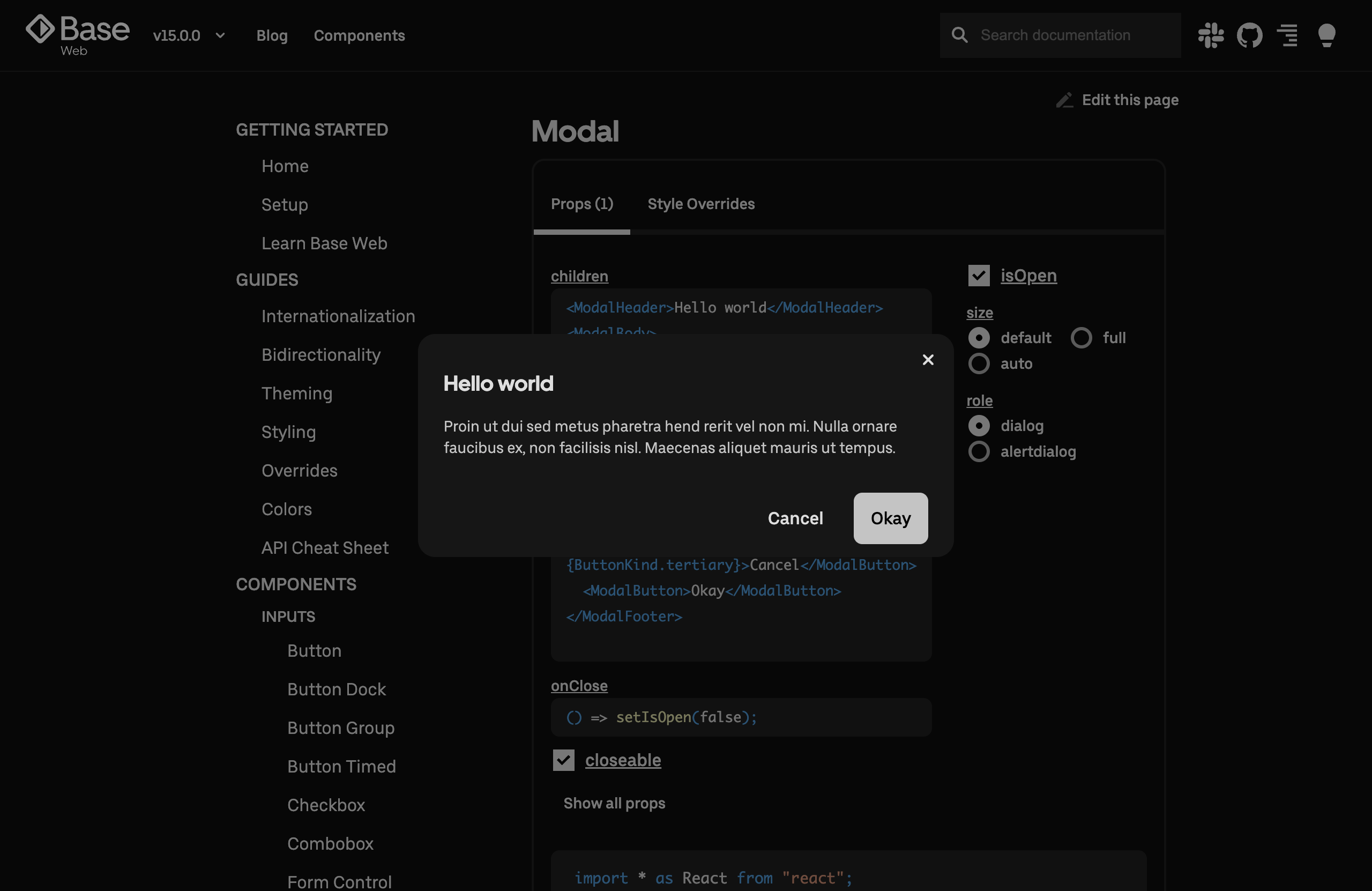Open the Styling guide
Screen dimensions: 1372x891
pyautogui.click(x=288, y=432)
